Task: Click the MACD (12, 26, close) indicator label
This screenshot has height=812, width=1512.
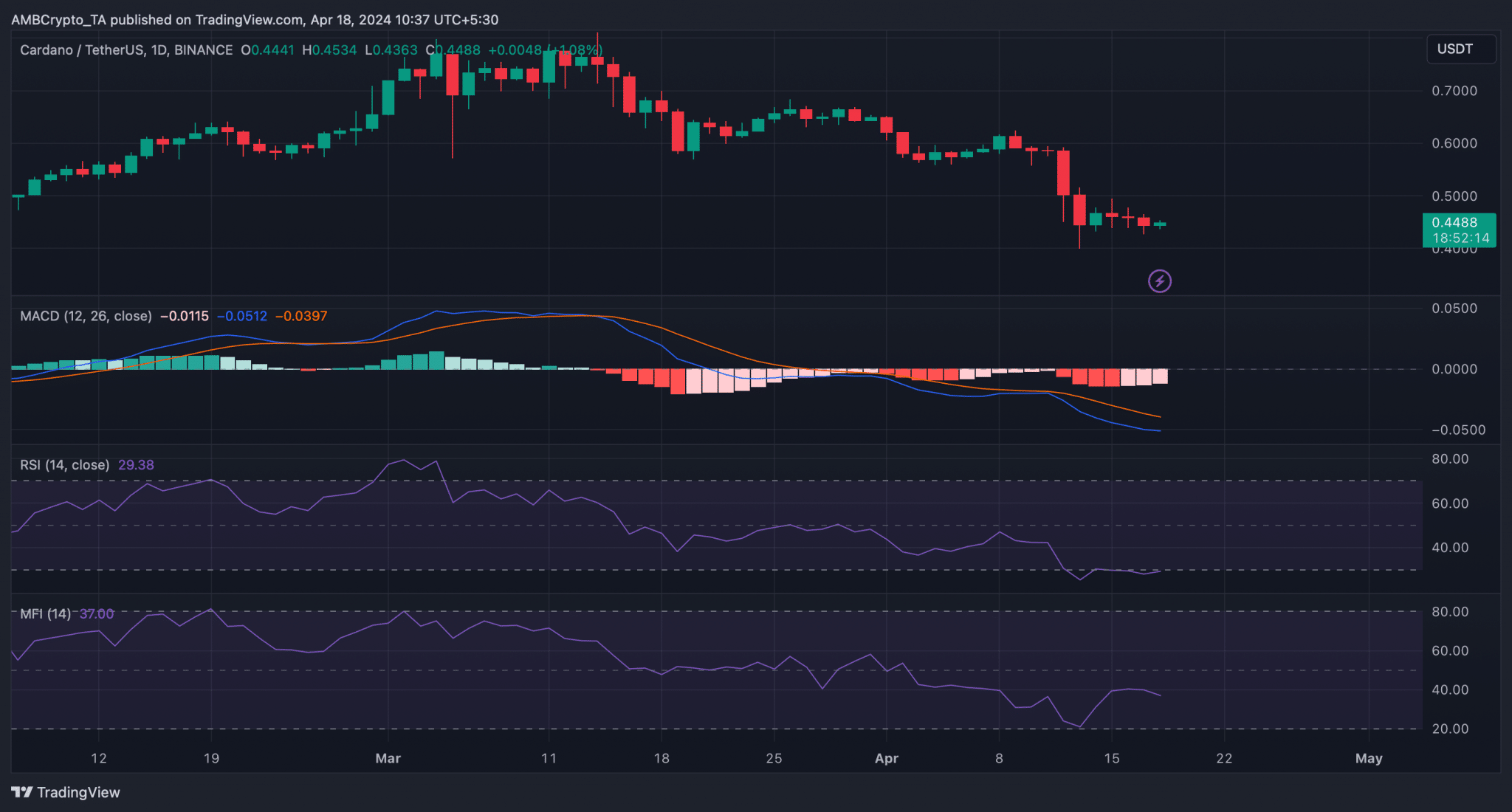Action: click(x=86, y=316)
